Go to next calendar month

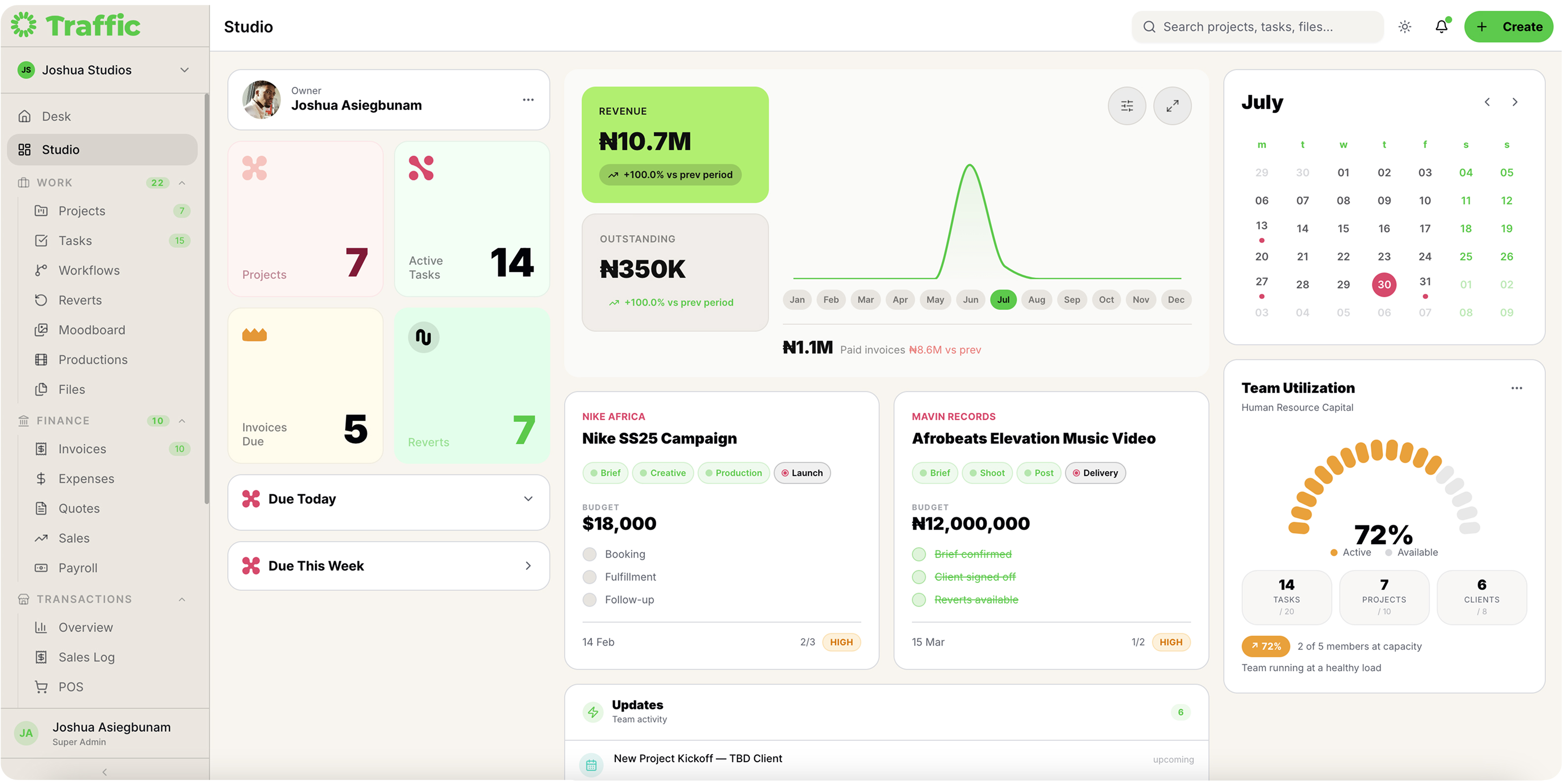[1515, 102]
